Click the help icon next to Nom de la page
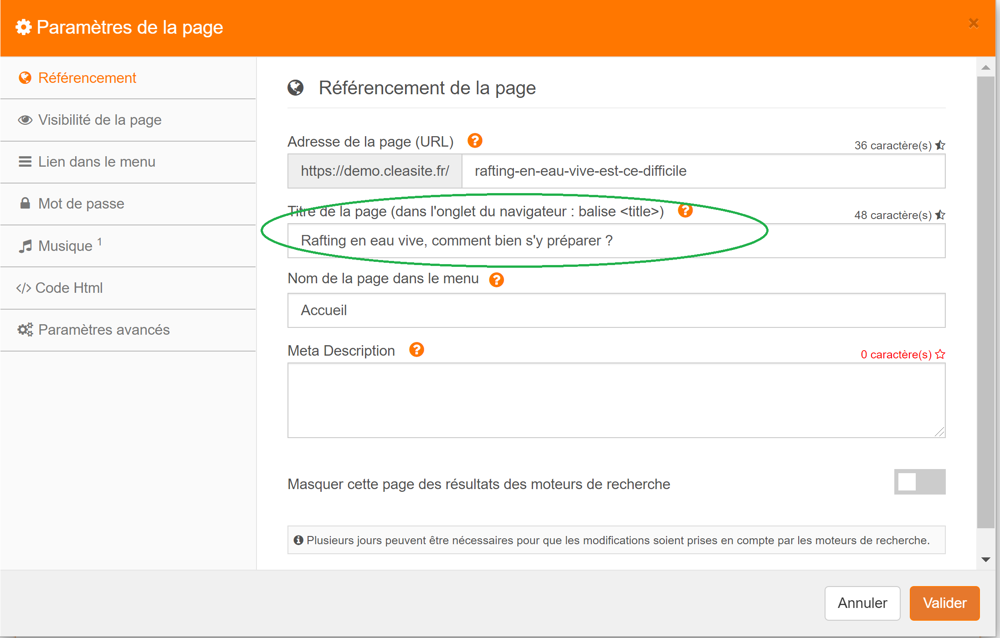 click(x=497, y=280)
